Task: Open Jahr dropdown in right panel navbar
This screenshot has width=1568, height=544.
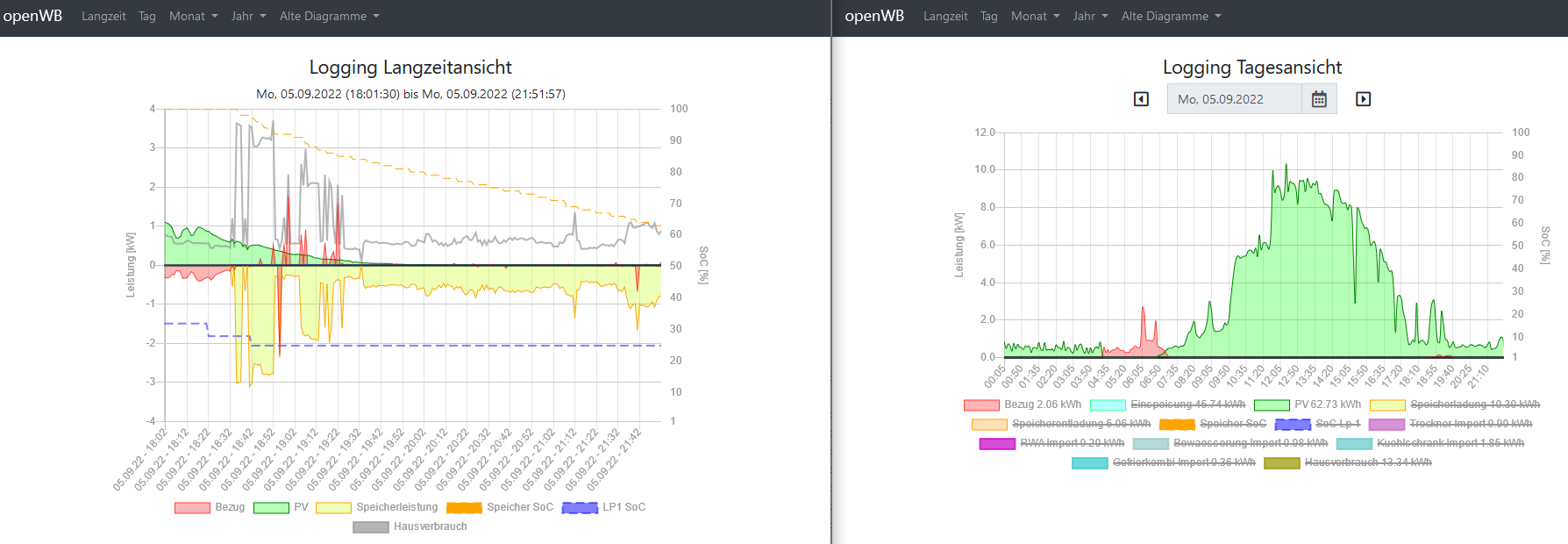Action: 1090,16
